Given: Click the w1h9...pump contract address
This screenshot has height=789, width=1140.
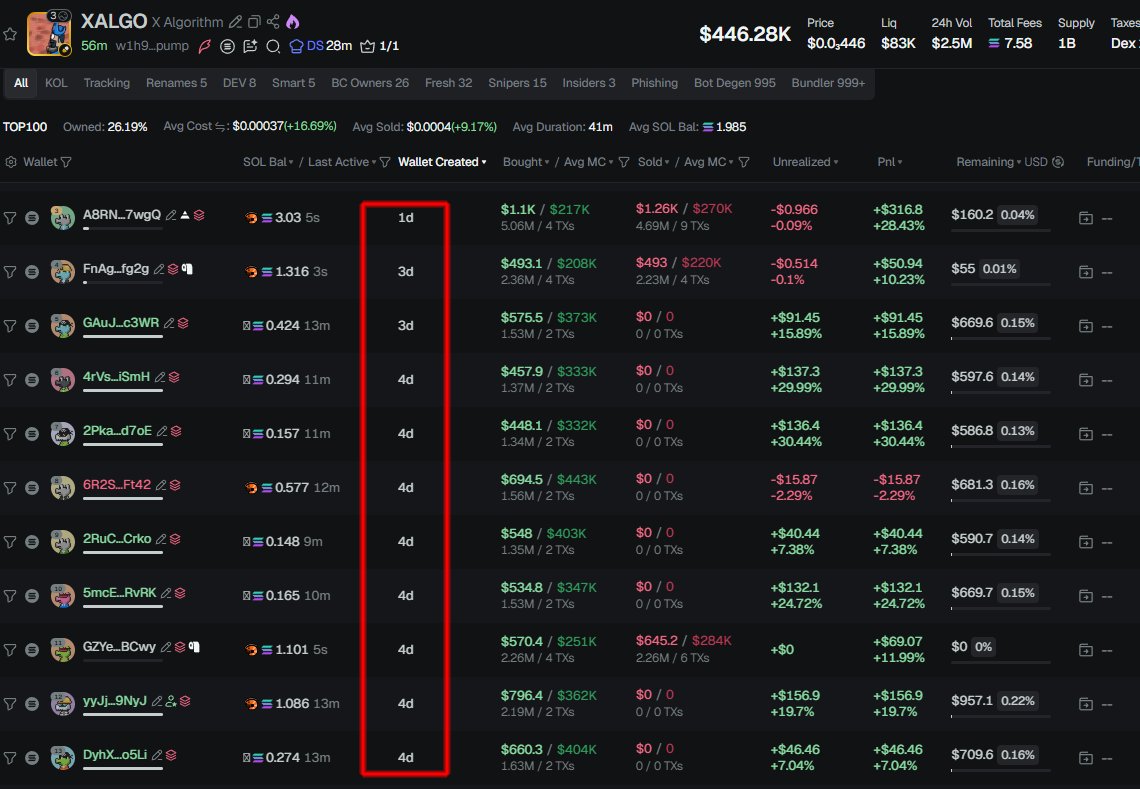Looking at the screenshot, I should click(152, 46).
